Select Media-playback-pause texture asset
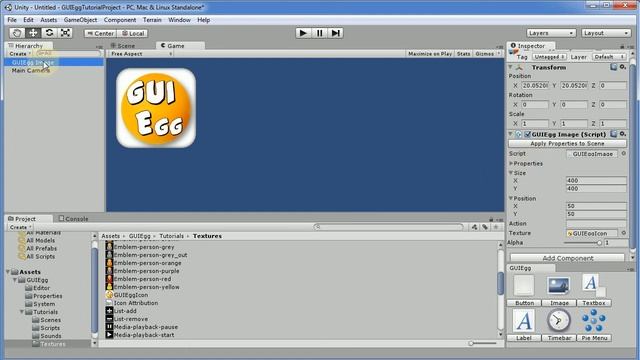The image size is (640, 360). (x=142, y=327)
